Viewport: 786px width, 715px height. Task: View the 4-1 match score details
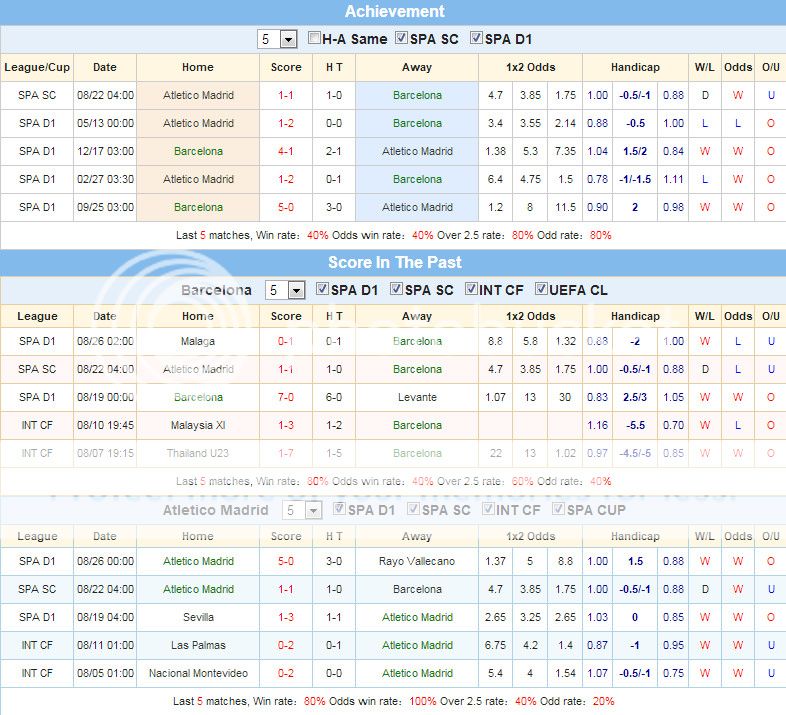pos(286,151)
